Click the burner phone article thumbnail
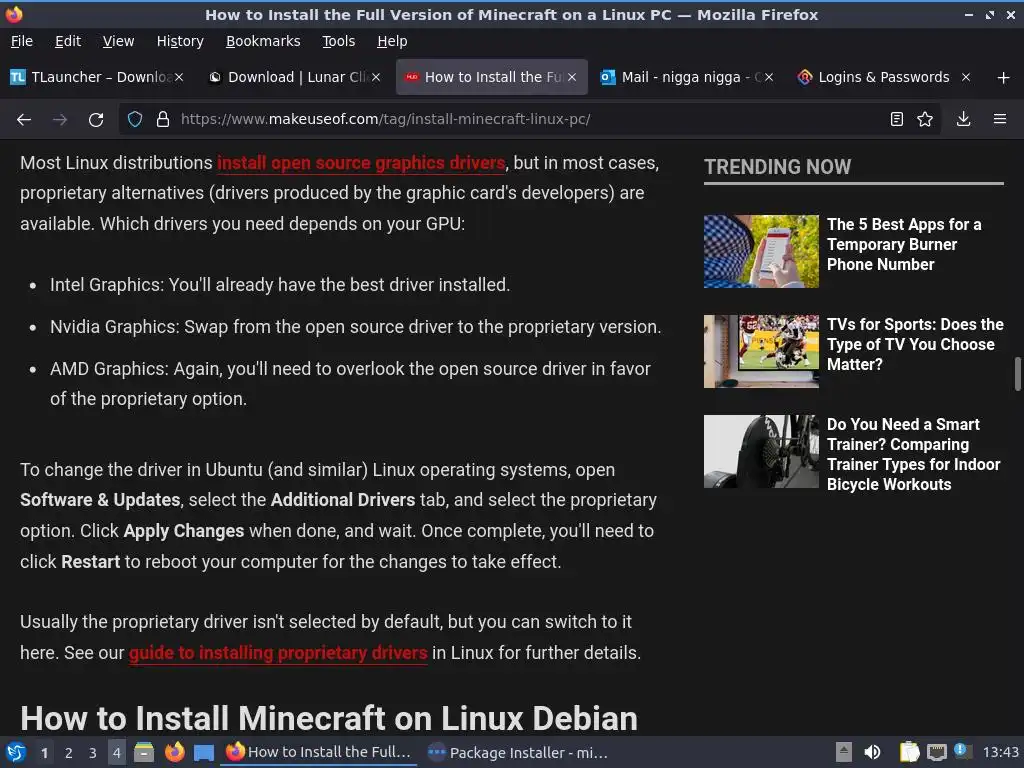The height and width of the screenshot is (768, 1024). [761, 251]
